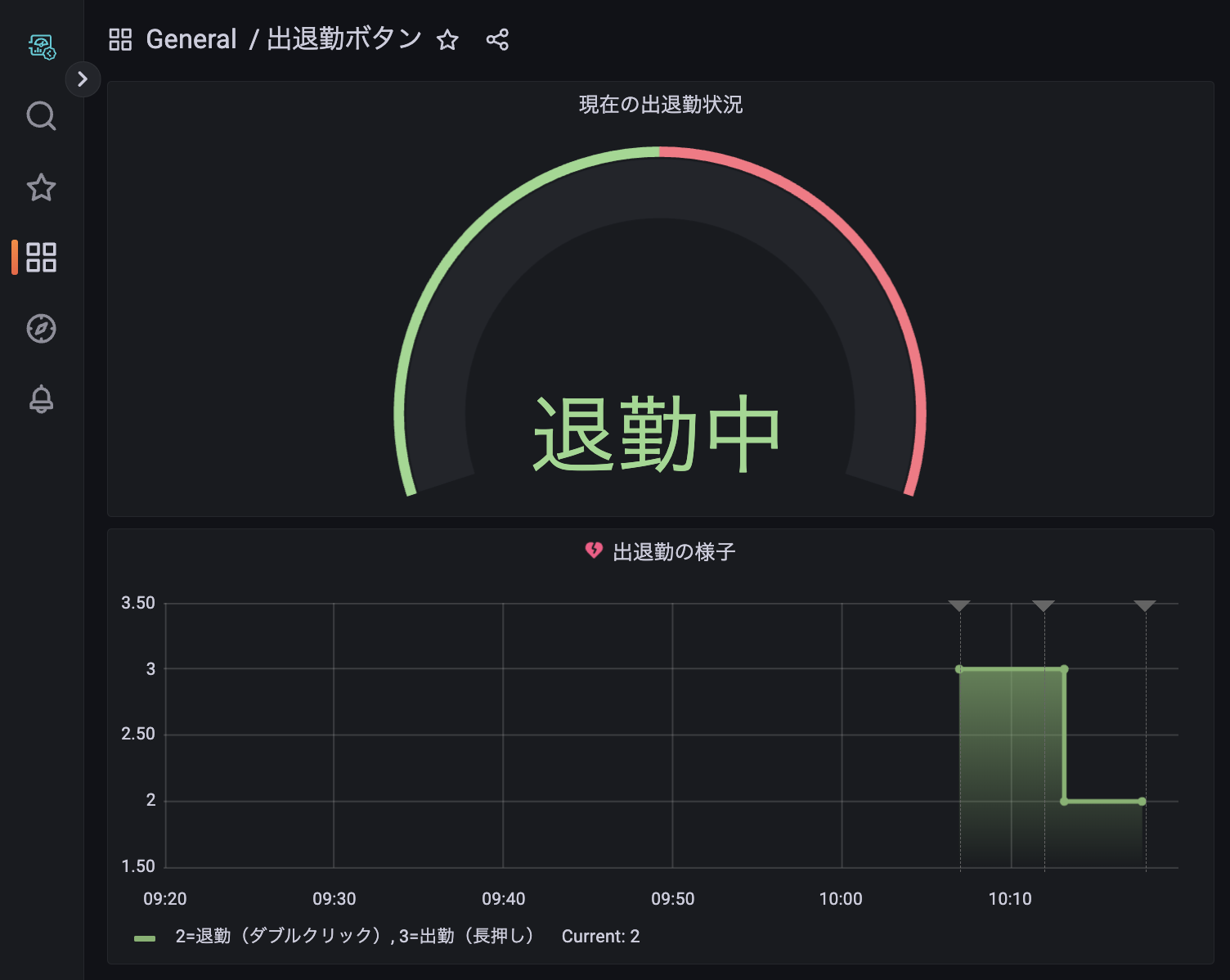The width and height of the screenshot is (1230, 980).
Task: Open the Grafana home logo
Action: tap(42, 47)
